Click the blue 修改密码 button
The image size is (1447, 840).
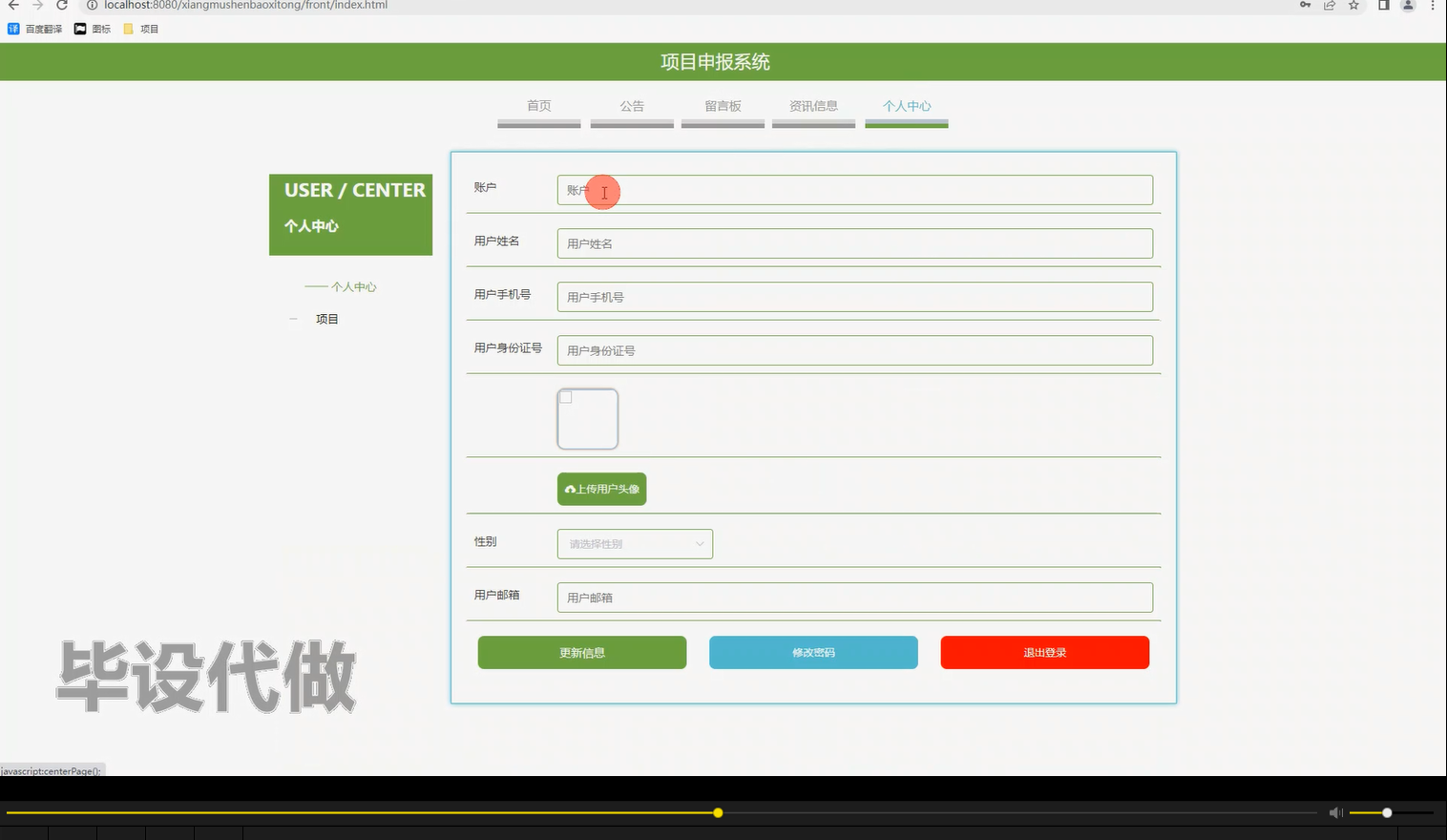[x=813, y=653]
